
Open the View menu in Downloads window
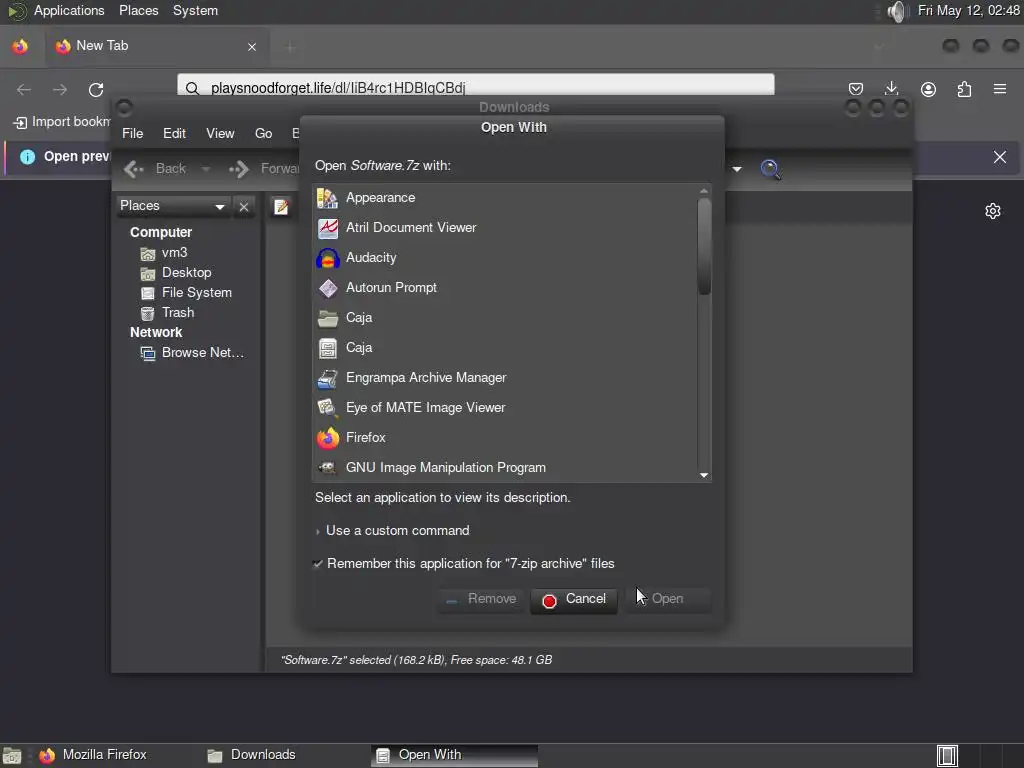click(220, 133)
